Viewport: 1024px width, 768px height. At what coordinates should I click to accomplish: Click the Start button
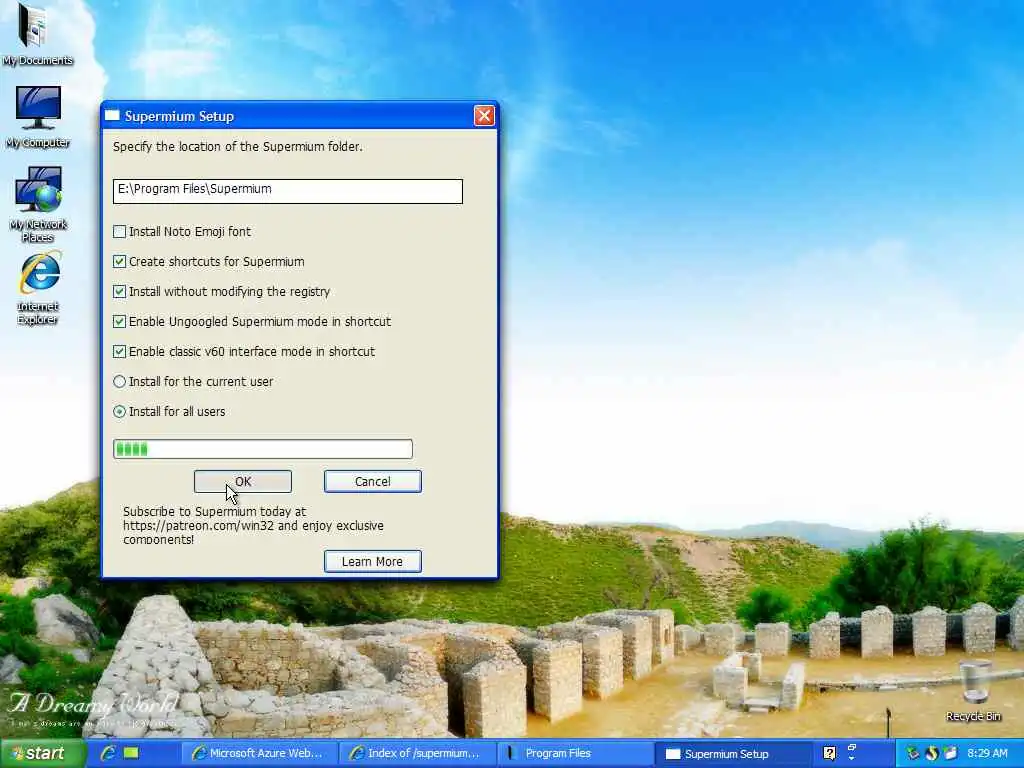tap(42, 753)
